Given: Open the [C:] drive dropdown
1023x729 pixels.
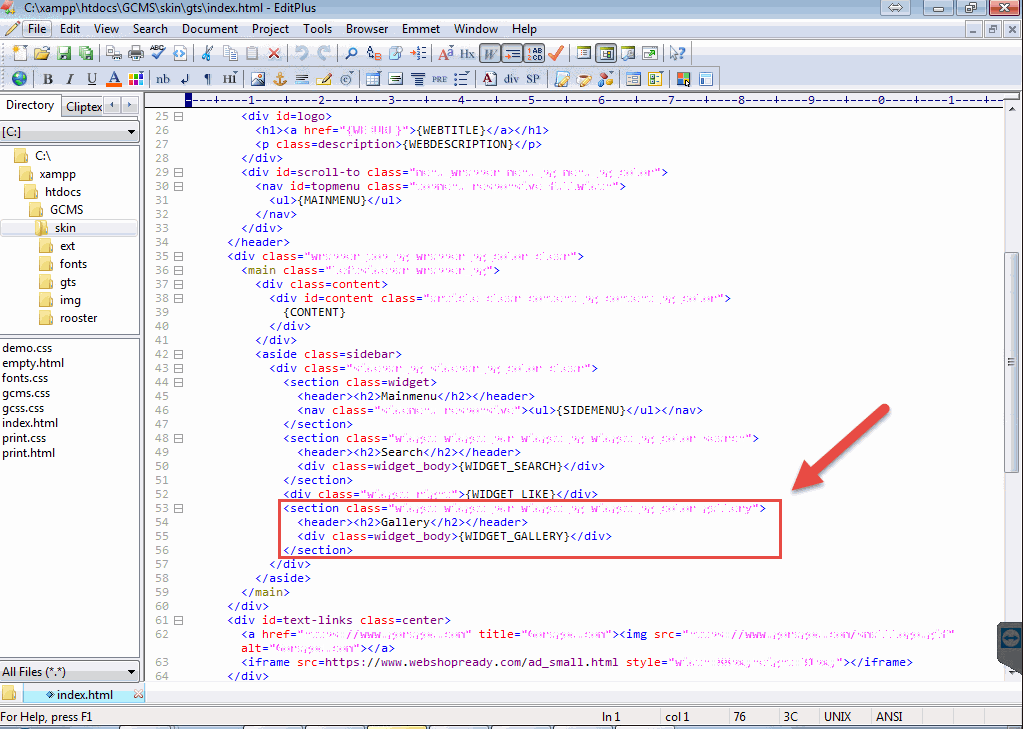Looking at the screenshot, I should (131, 132).
